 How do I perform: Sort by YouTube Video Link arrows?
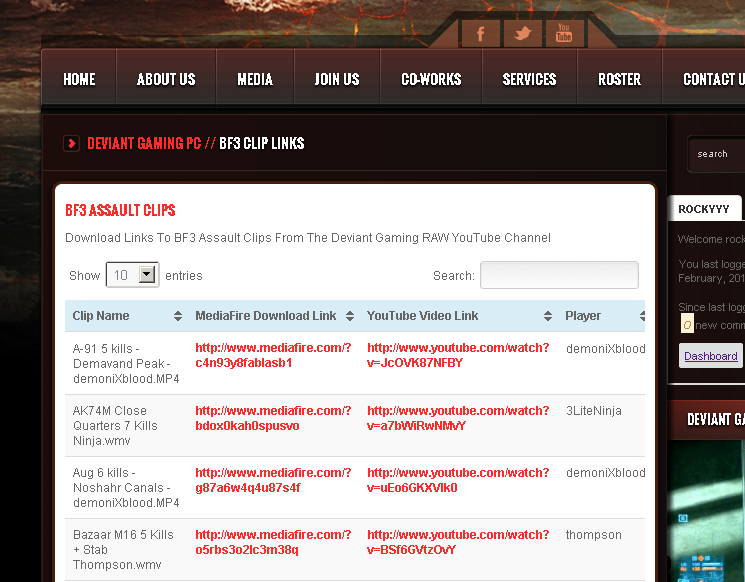(x=548, y=316)
